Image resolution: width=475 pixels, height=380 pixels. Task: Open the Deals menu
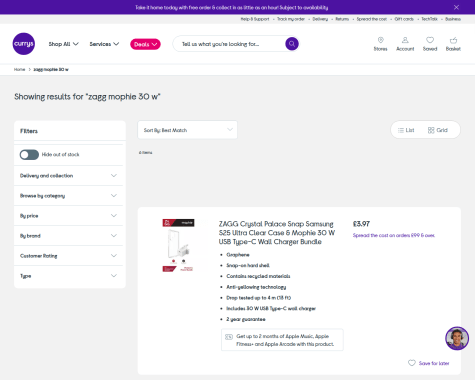tap(145, 44)
